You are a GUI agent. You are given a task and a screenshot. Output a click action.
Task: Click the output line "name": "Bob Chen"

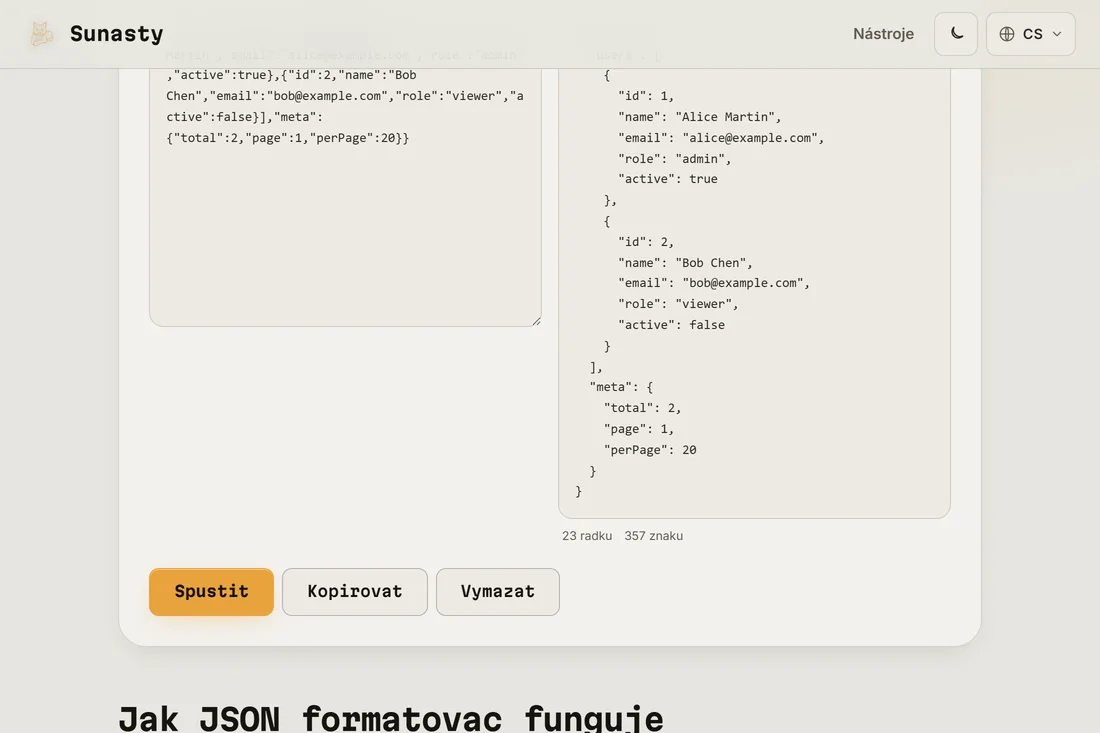click(x=685, y=262)
